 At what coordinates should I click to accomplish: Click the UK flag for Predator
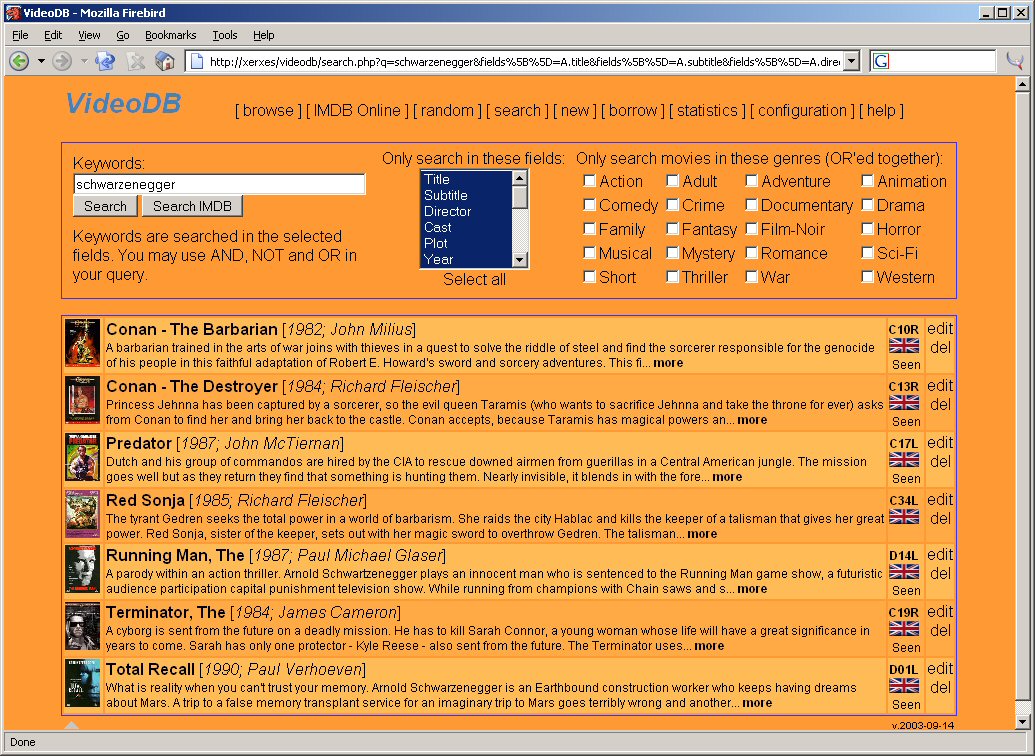point(904,460)
